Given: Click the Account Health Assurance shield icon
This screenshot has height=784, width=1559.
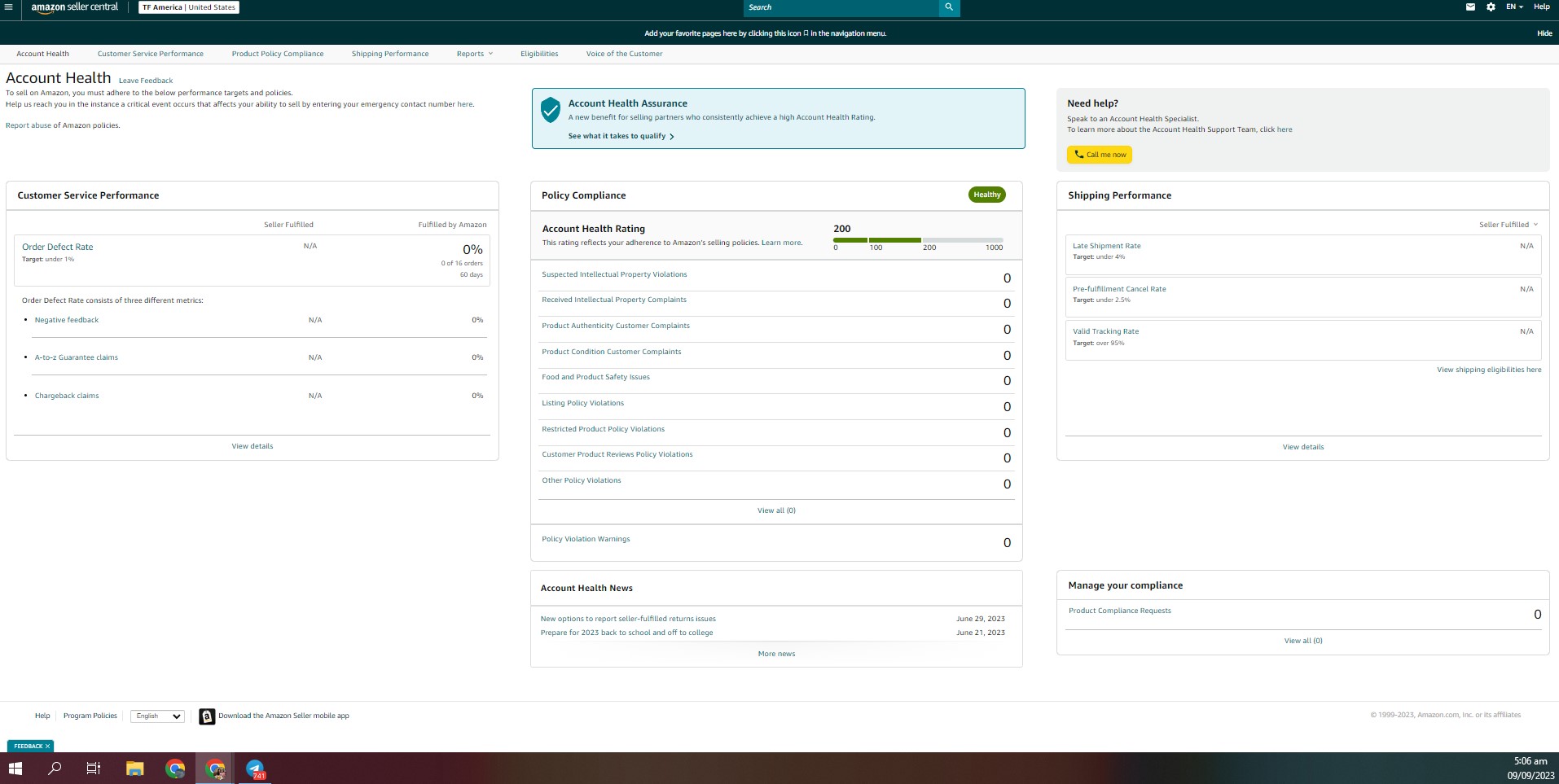Looking at the screenshot, I should point(551,110).
